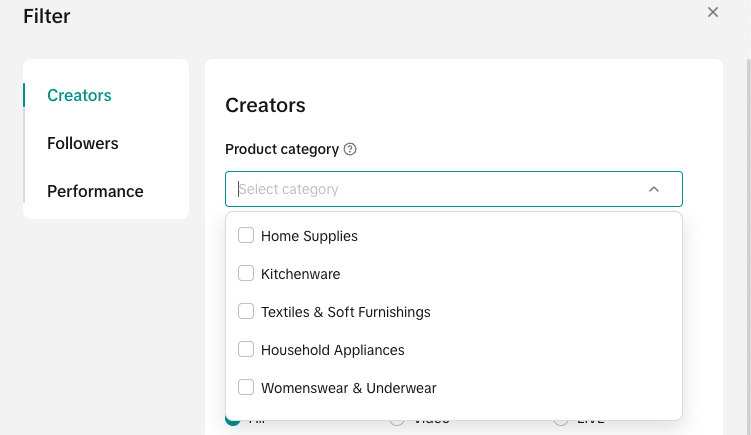
Task: Enable the Textiles & Soft Furnishings checkbox
Action: tap(246, 312)
